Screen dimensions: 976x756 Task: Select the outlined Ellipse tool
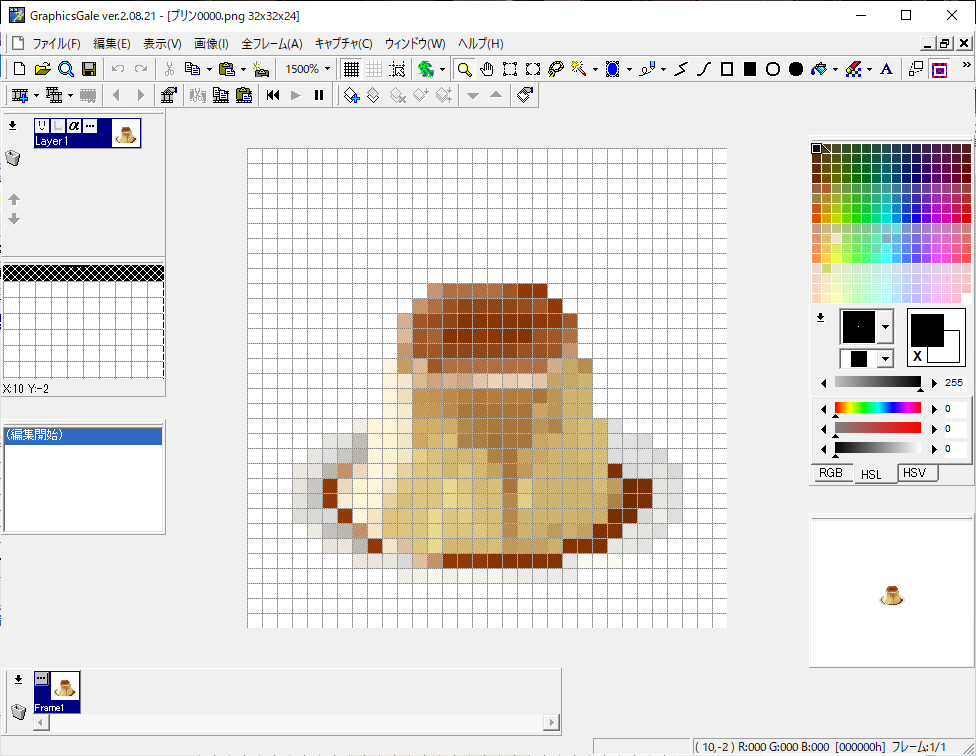(x=773, y=69)
